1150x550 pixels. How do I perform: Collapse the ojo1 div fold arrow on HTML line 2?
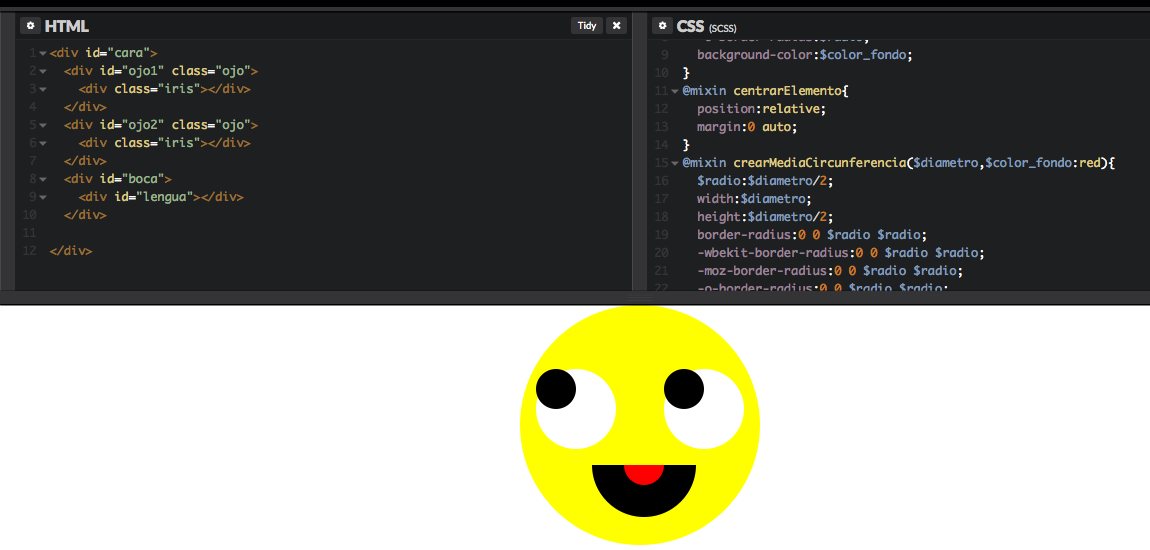[x=43, y=71]
